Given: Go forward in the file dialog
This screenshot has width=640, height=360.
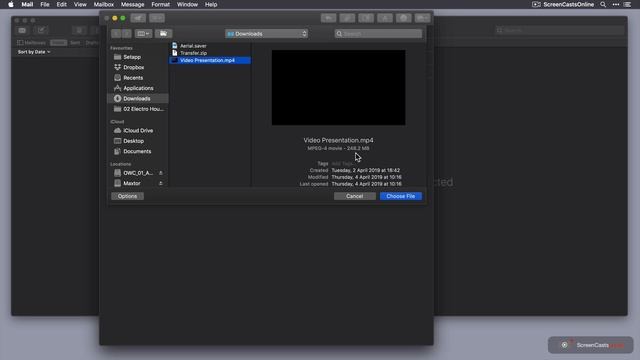Looking at the screenshot, I should point(127,34).
